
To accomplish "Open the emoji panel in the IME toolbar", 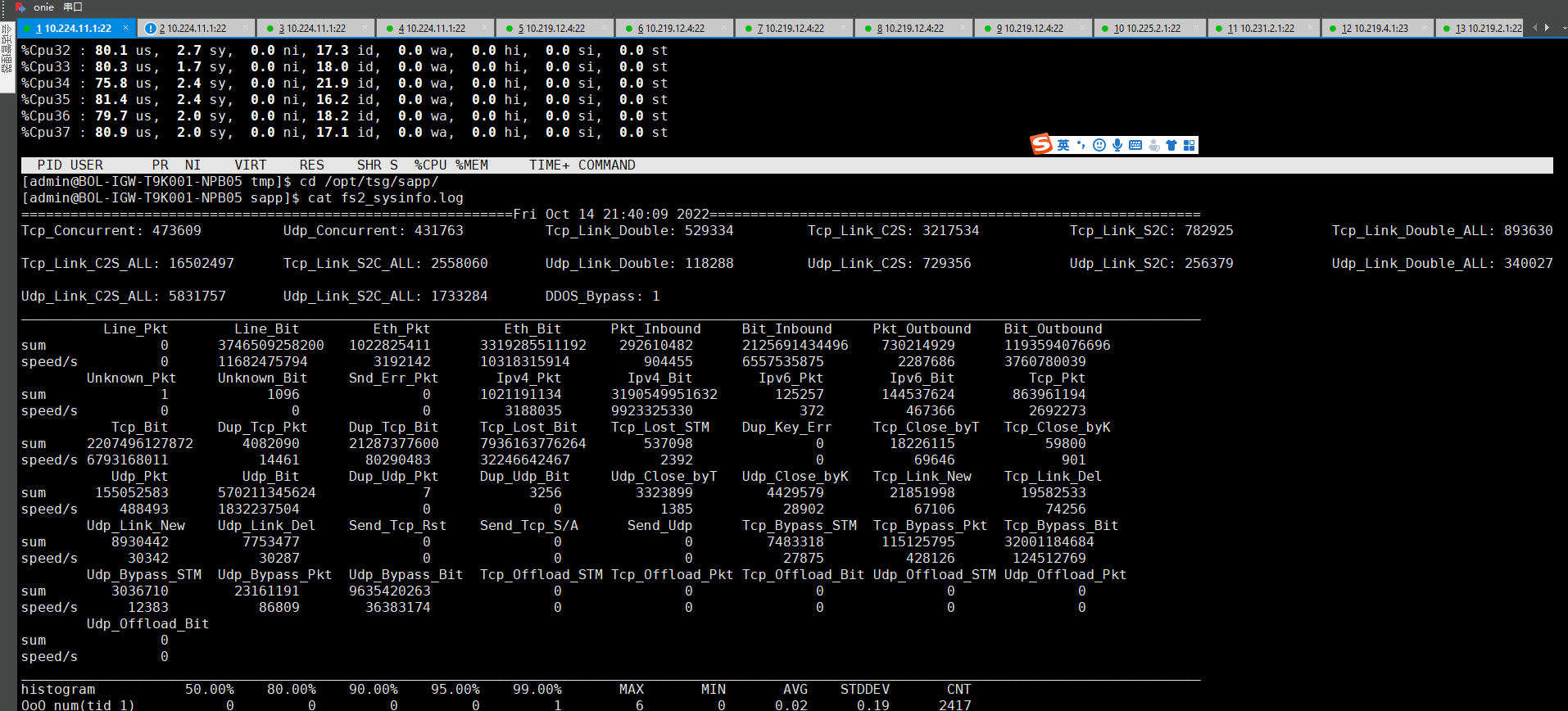I will 1099,145.
